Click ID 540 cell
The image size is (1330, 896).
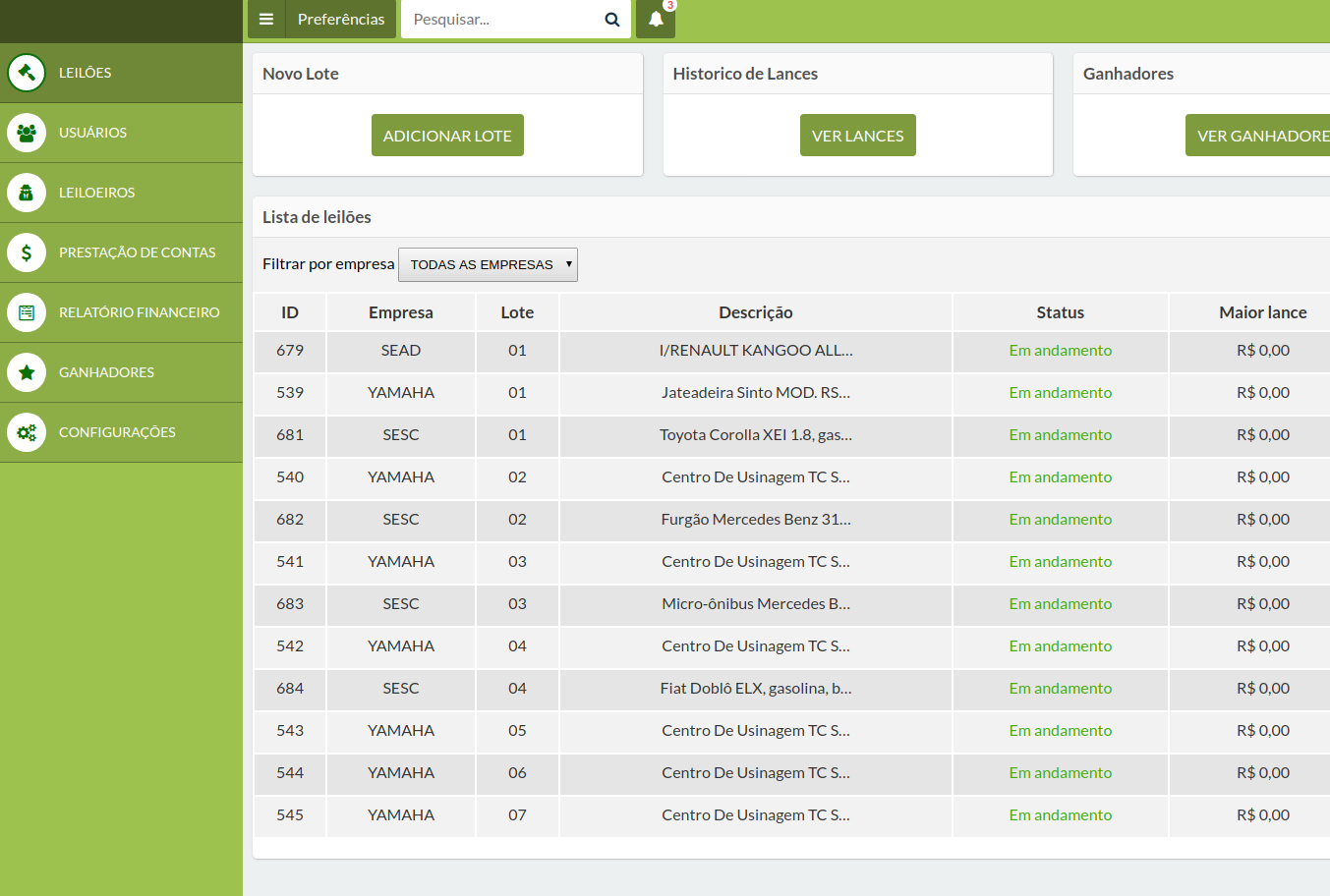[290, 477]
